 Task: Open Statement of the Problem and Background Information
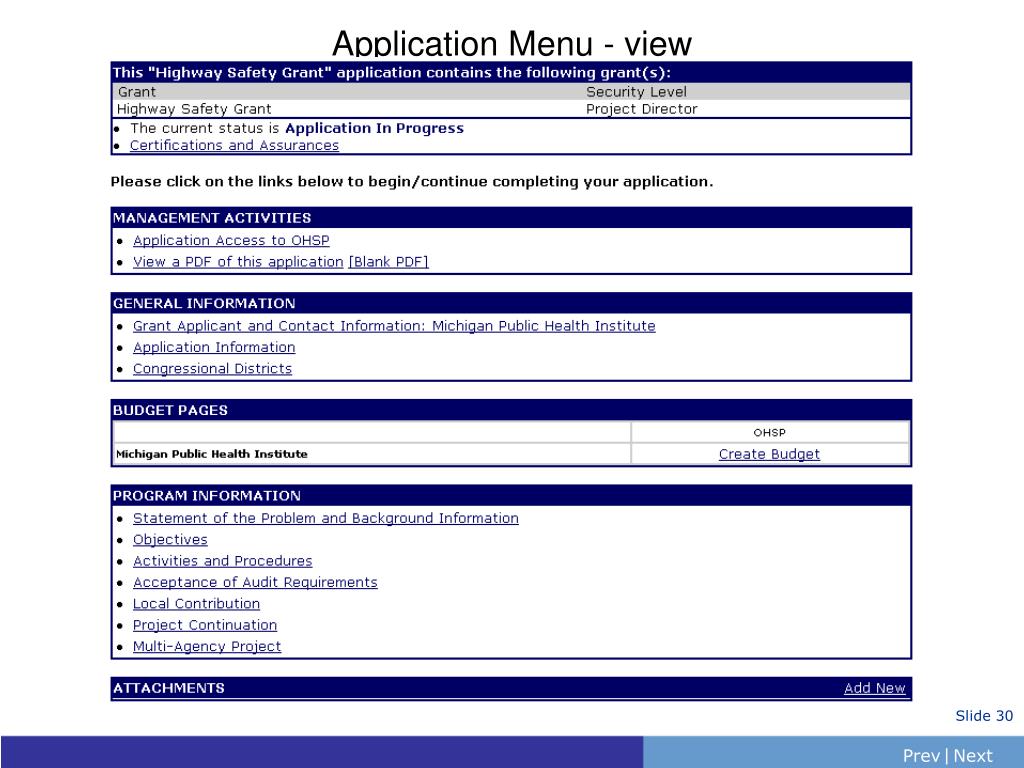coord(326,518)
